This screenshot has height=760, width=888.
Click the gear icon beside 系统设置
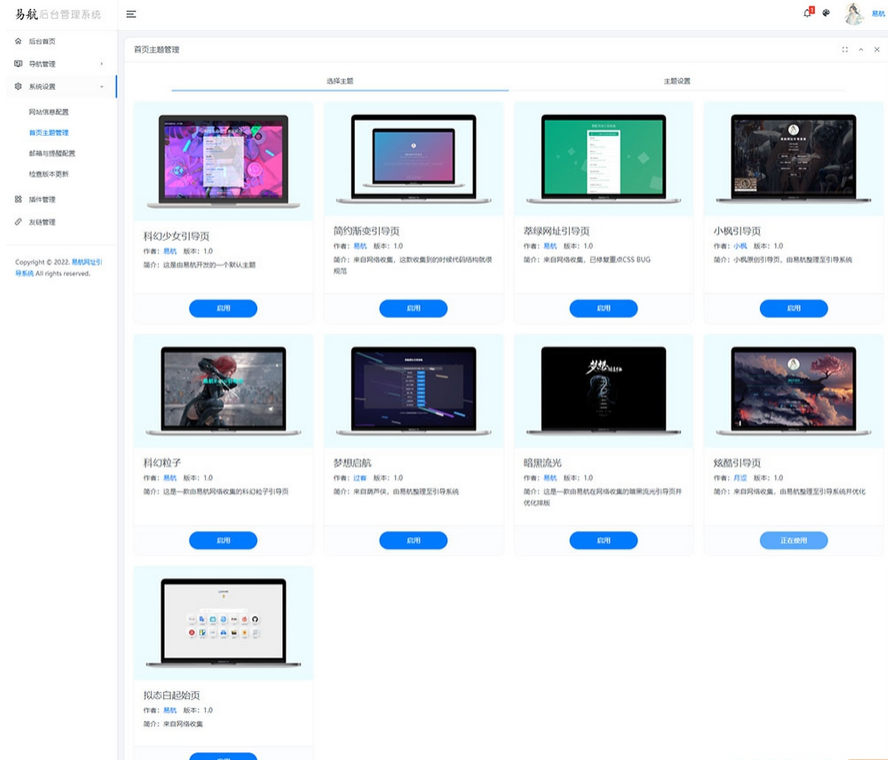pyautogui.click(x=18, y=87)
